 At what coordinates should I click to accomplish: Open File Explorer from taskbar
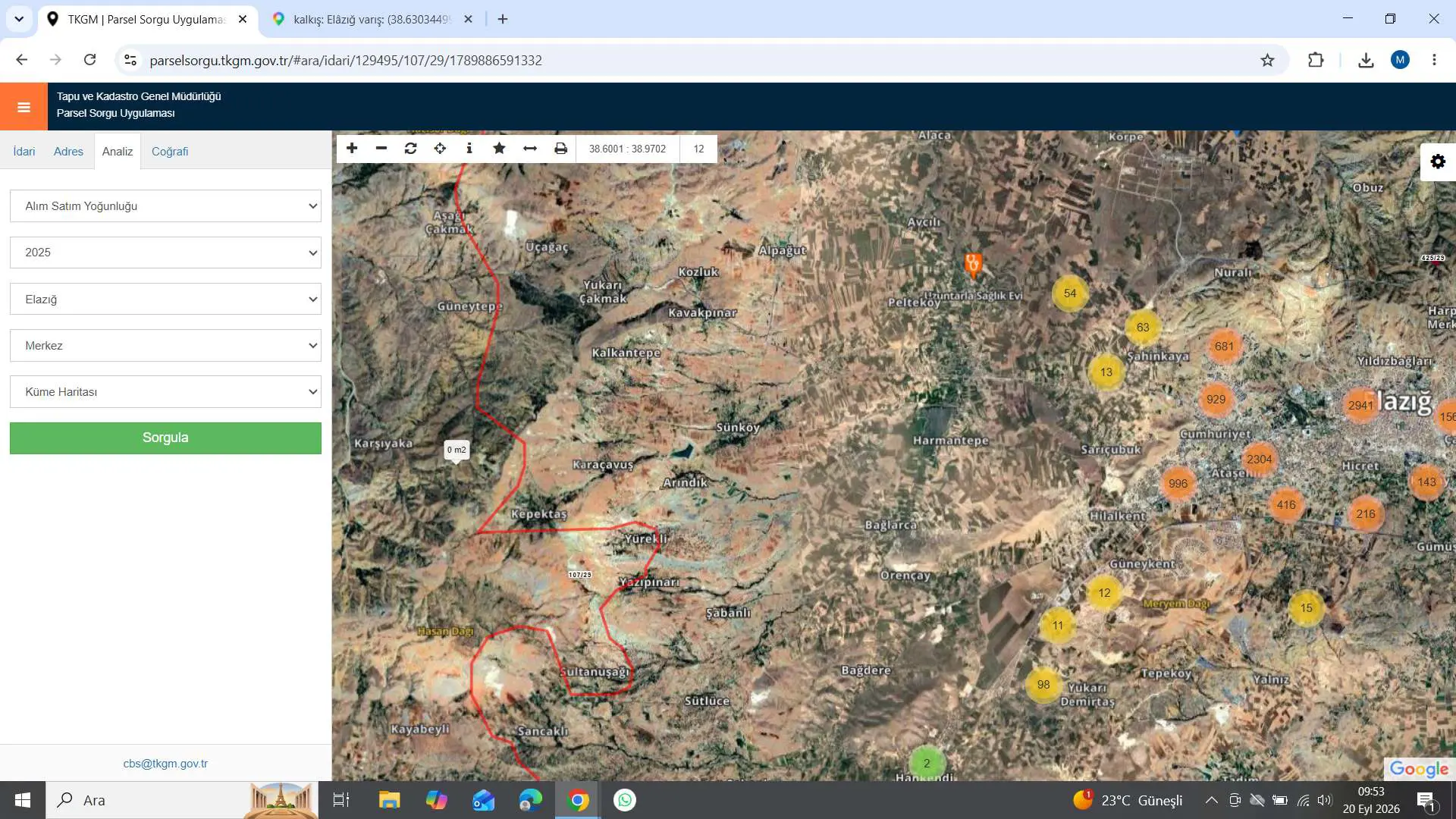click(390, 800)
